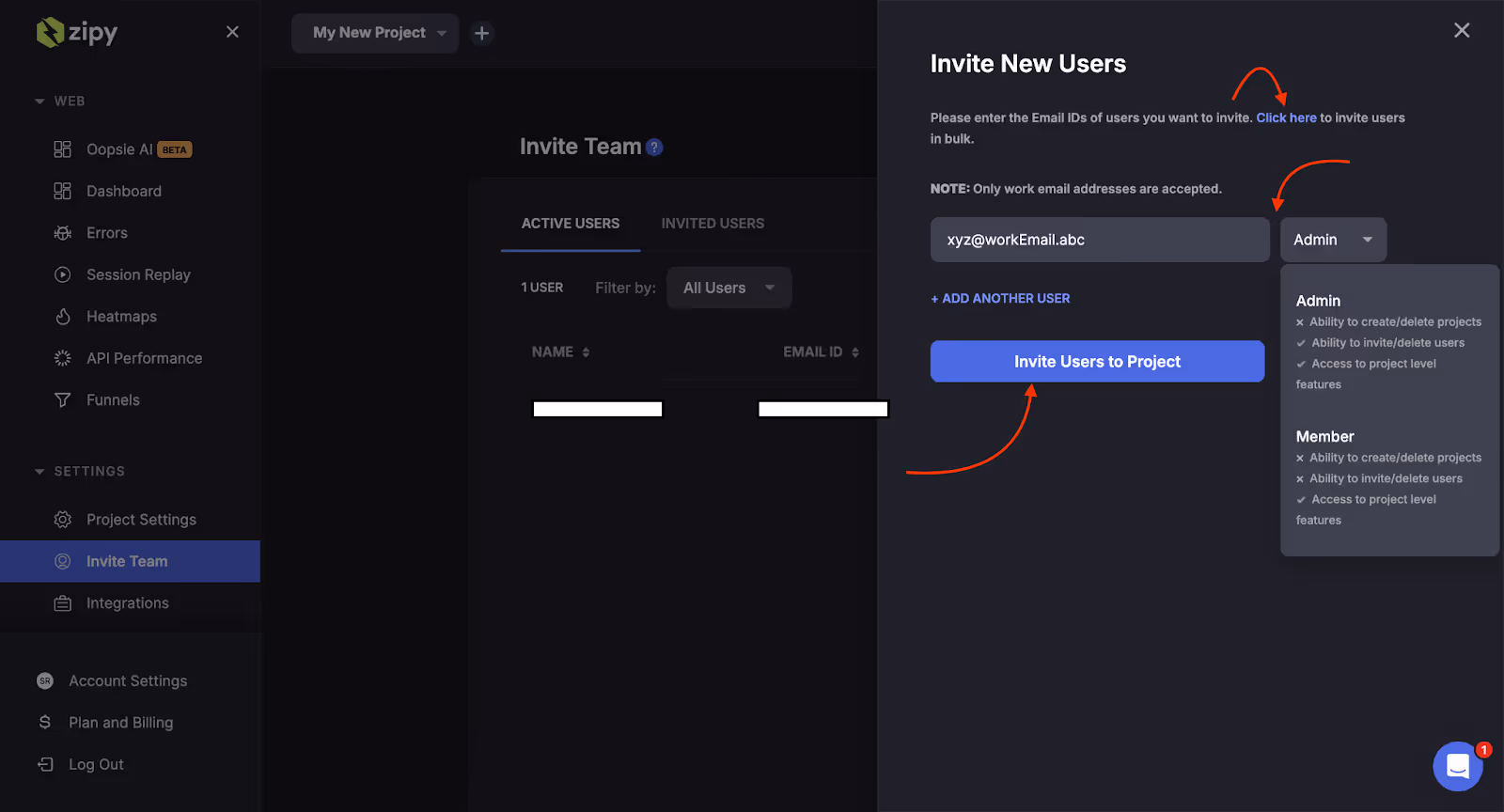The height and width of the screenshot is (812, 1504).
Task: Click the API Performance spinner icon
Action: pos(62,358)
